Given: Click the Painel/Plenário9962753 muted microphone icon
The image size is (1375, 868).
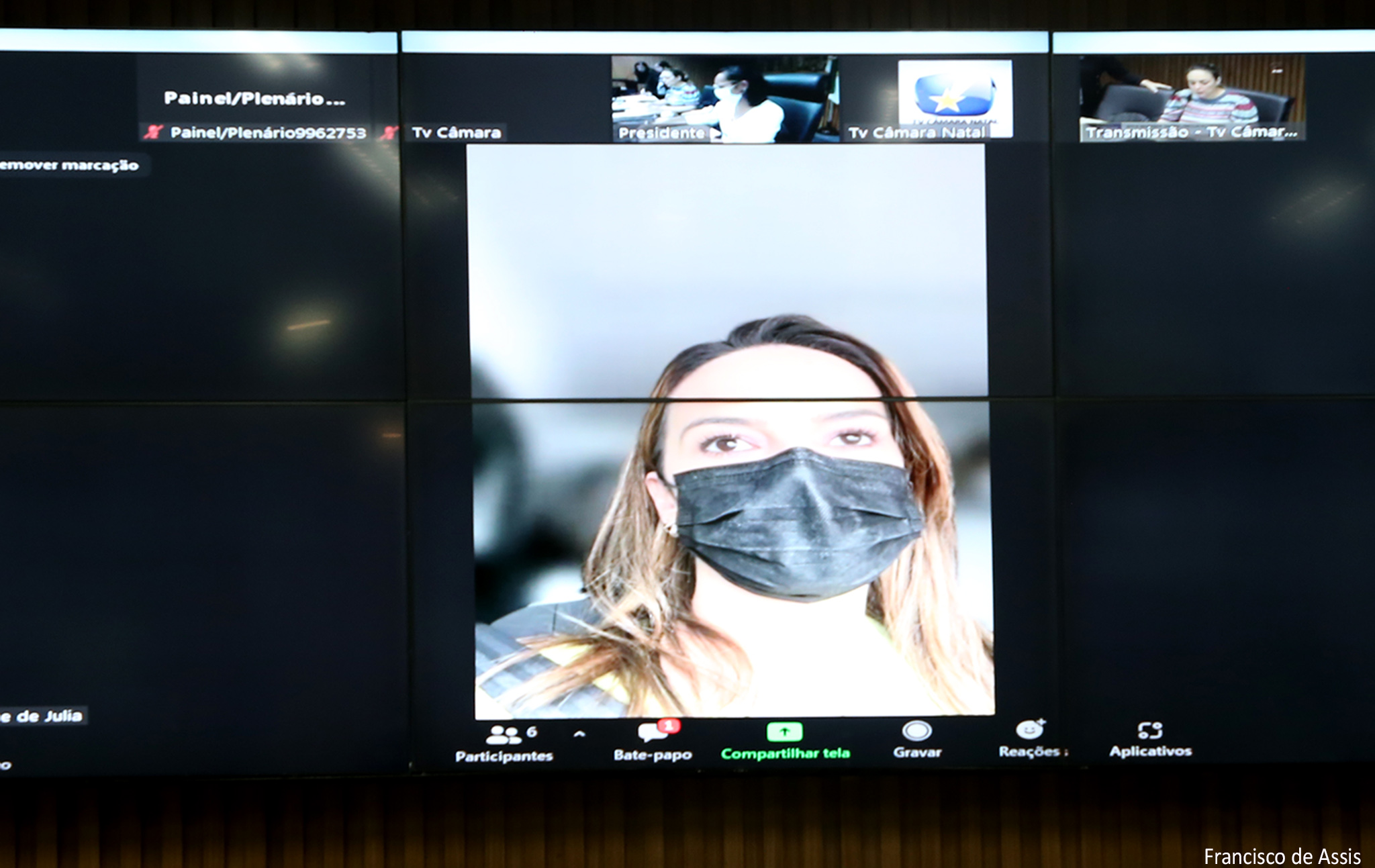Looking at the screenshot, I should click(x=154, y=132).
